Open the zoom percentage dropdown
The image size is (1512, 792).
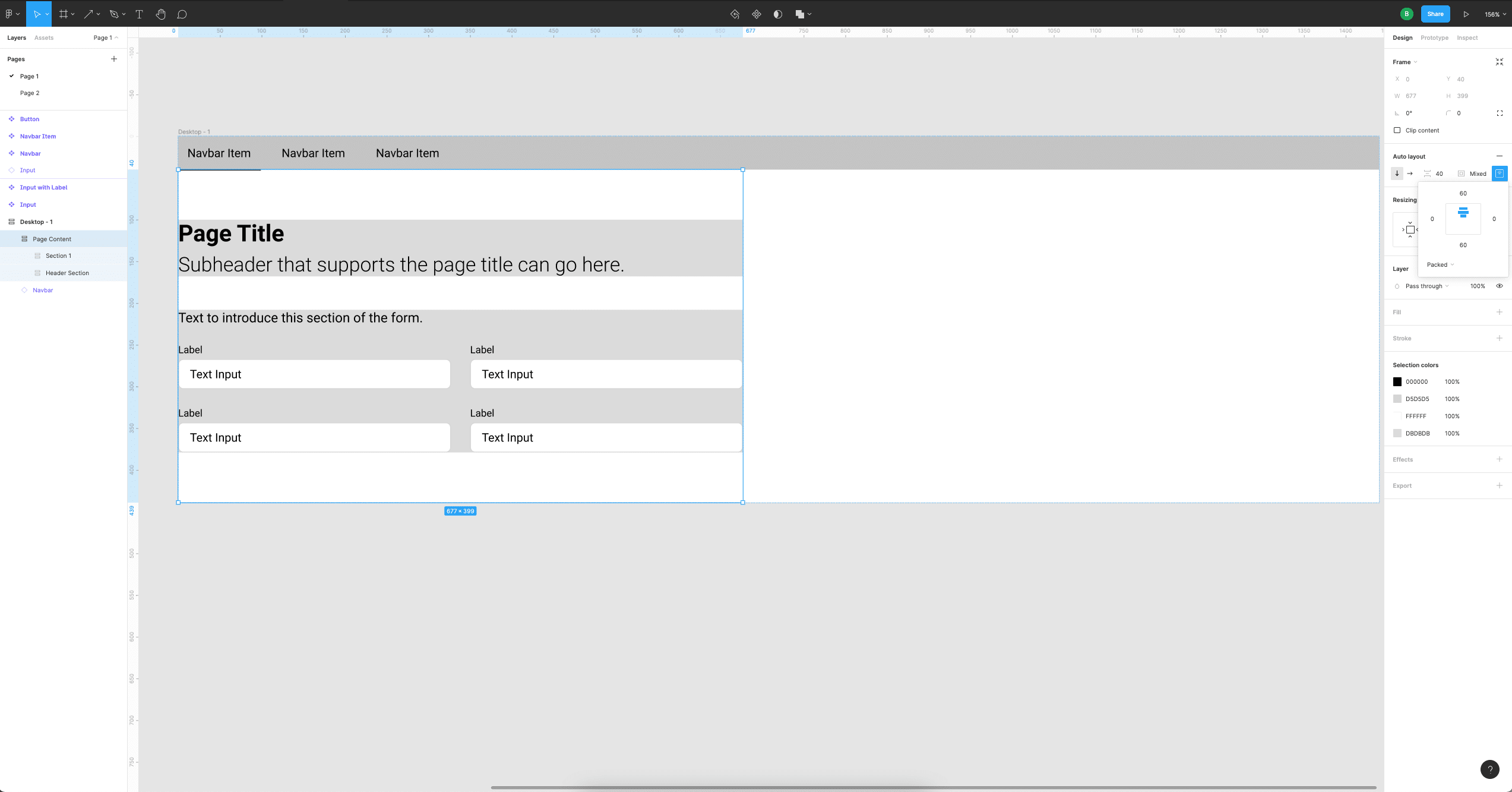click(1493, 14)
